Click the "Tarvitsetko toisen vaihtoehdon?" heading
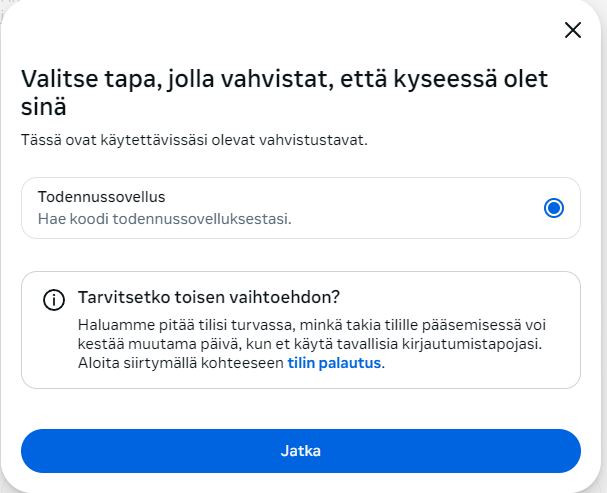This screenshot has width=607, height=493. click(209, 298)
